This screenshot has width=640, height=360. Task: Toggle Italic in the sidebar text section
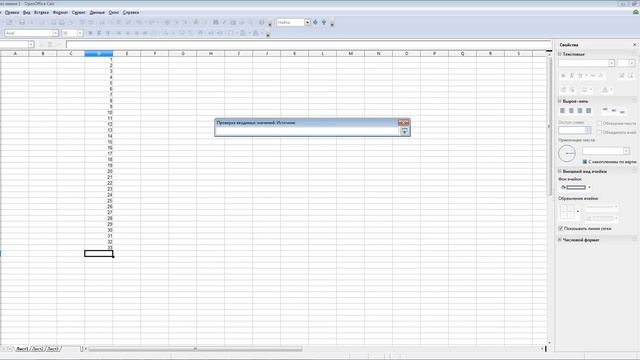coord(571,76)
